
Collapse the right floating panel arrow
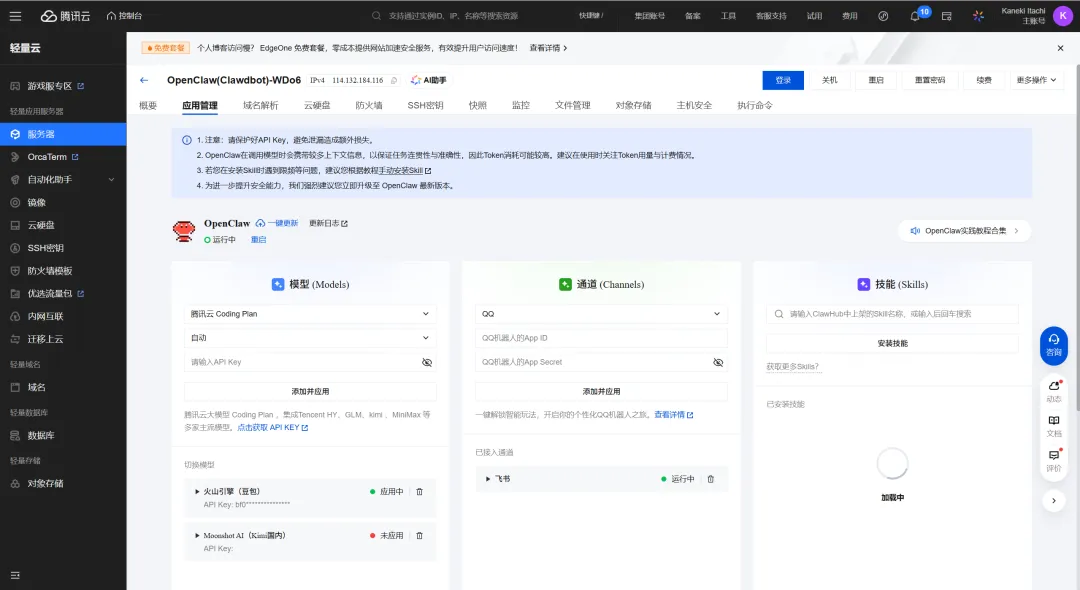(1054, 501)
